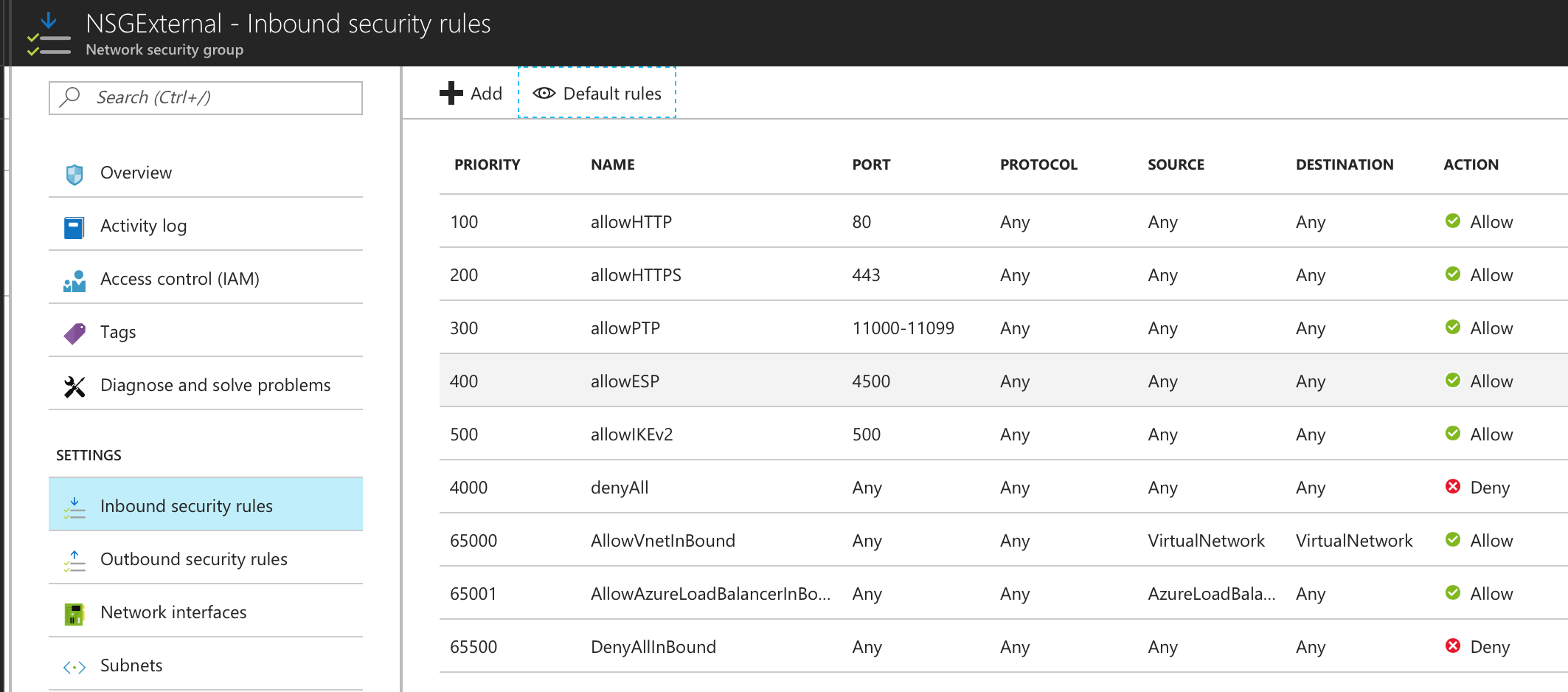Select the allowIKEv2 rule row

(x=1004, y=434)
